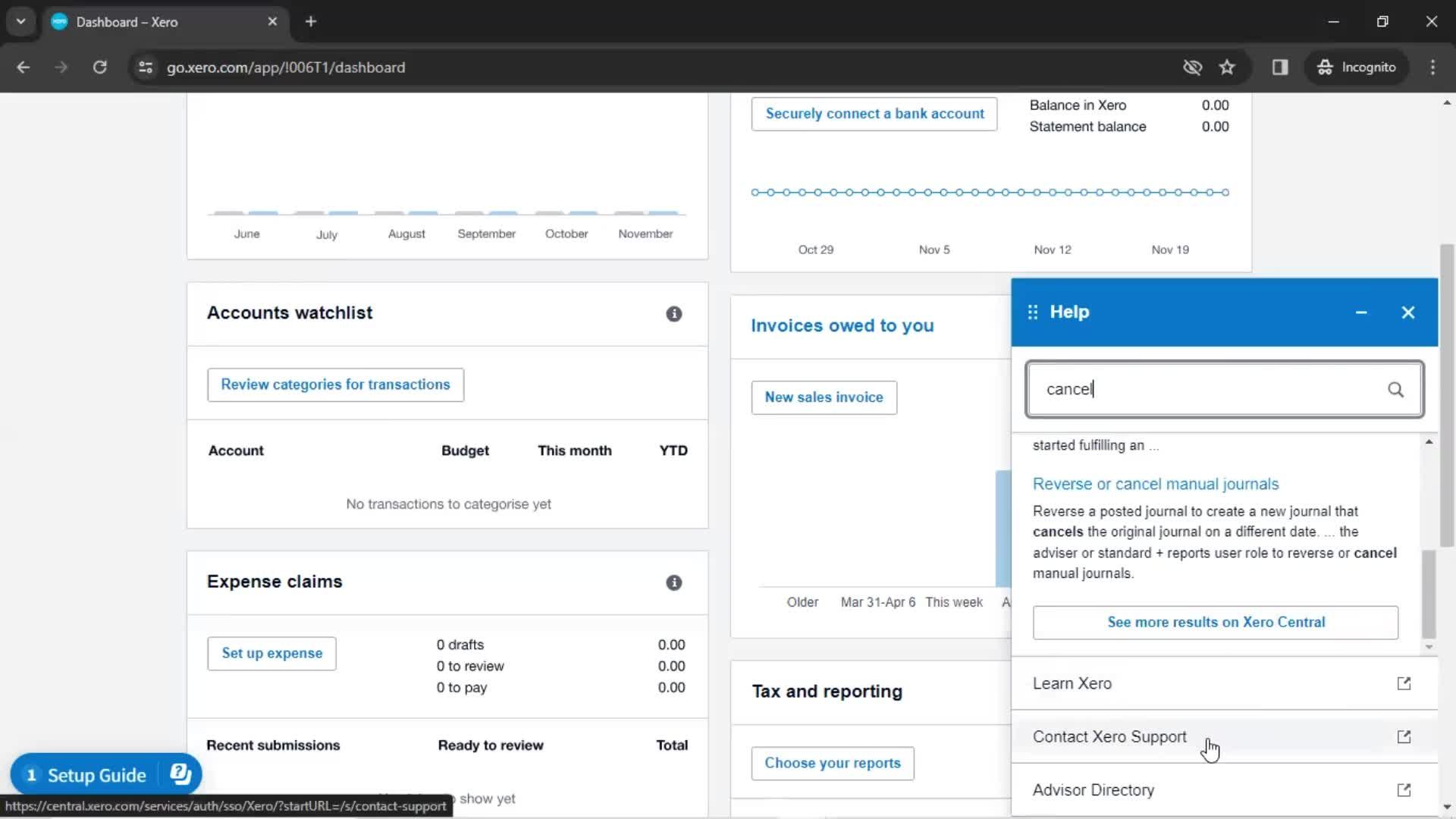The image size is (1456, 819).
Task: Click the Budget column header
Action: pos(465,451)
